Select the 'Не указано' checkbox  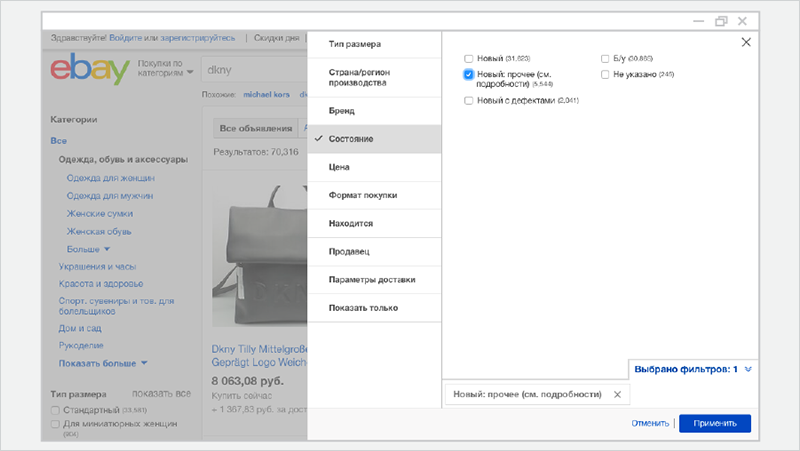pyautogui.click(x=605, y=74)
